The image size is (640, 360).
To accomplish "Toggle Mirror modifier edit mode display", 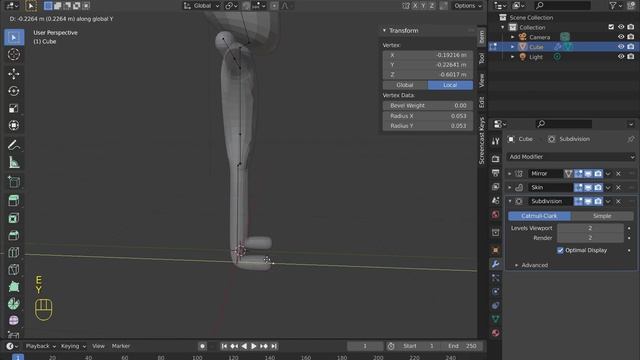I will tap(578, 173).
